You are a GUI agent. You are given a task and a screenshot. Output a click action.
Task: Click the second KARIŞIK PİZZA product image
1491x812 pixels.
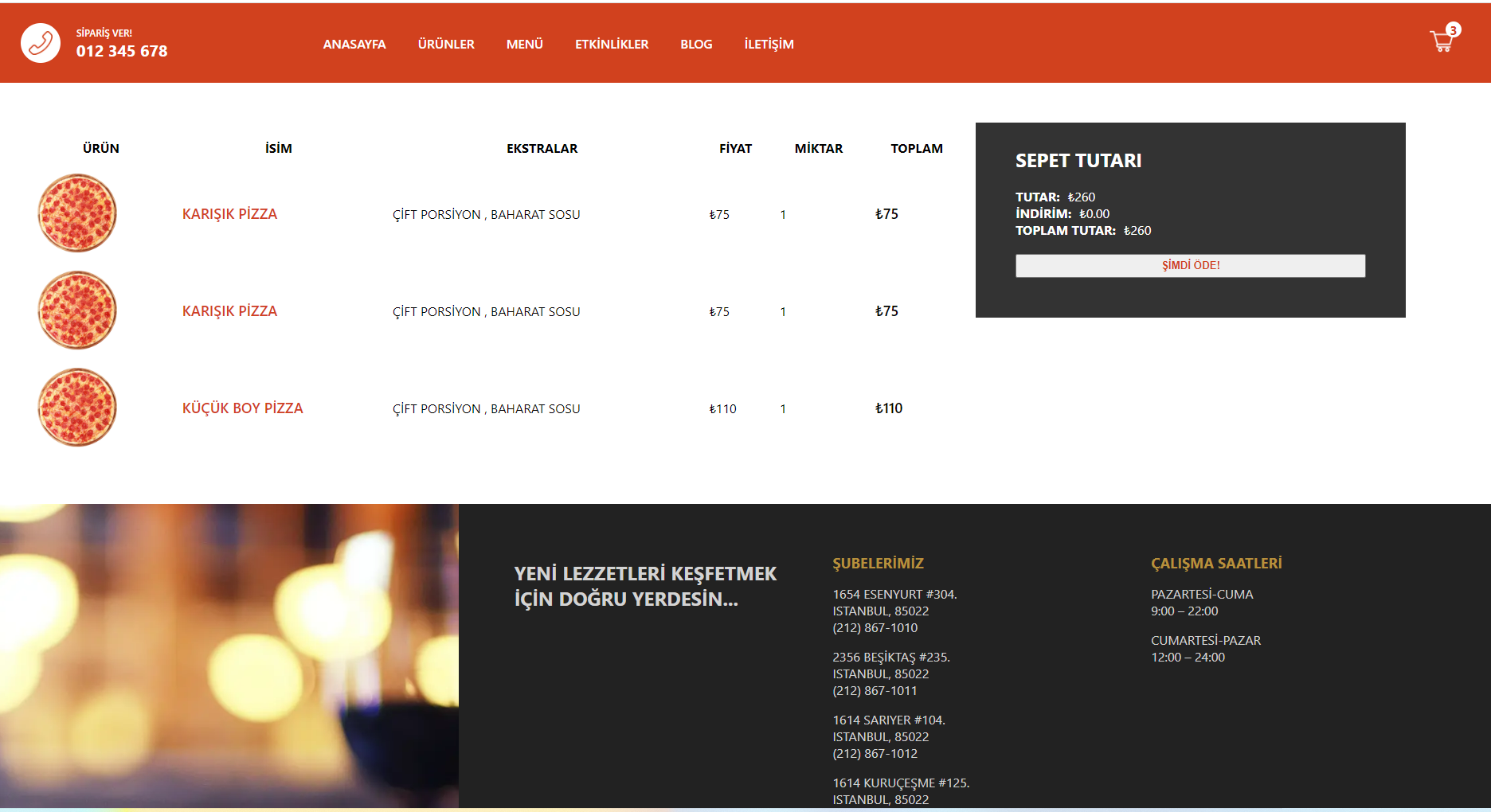pyautogui.click(x=76, y=310)
